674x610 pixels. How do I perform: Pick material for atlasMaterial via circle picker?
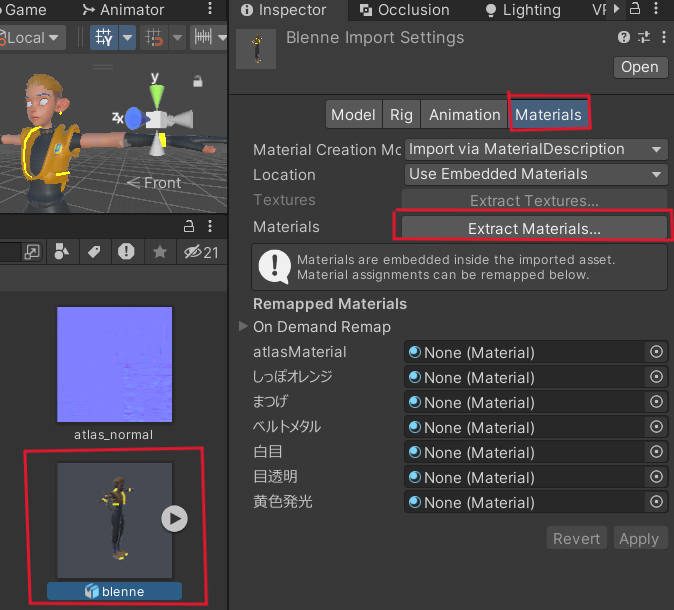(656, 352)
